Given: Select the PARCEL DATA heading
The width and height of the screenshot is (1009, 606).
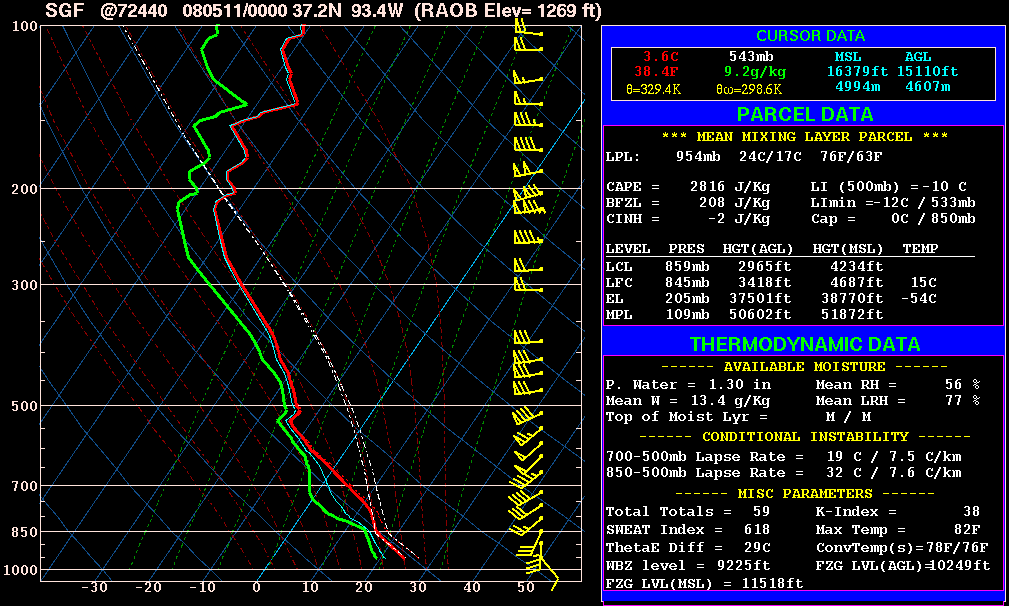Looking at the screenshot, I should pyautogui.click(x=802, y=114).
